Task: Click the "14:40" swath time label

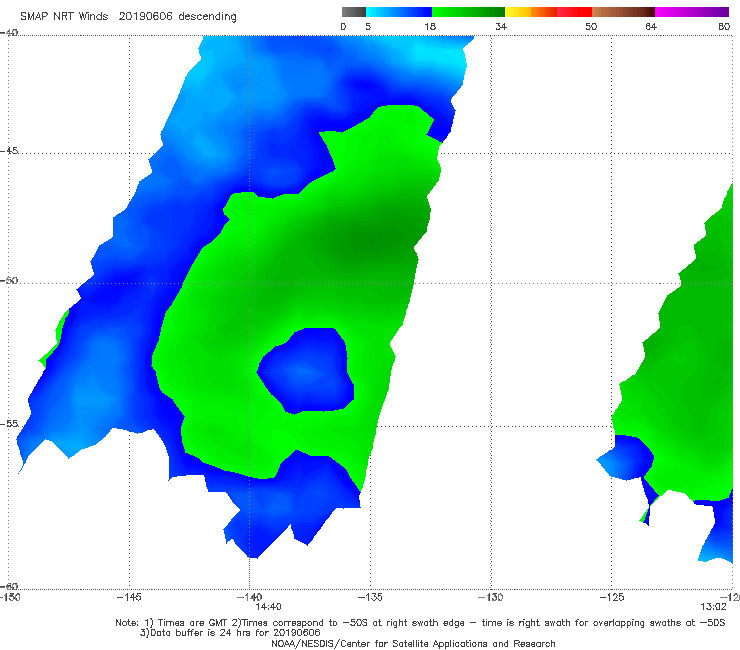Action: [x=269, y=607]
